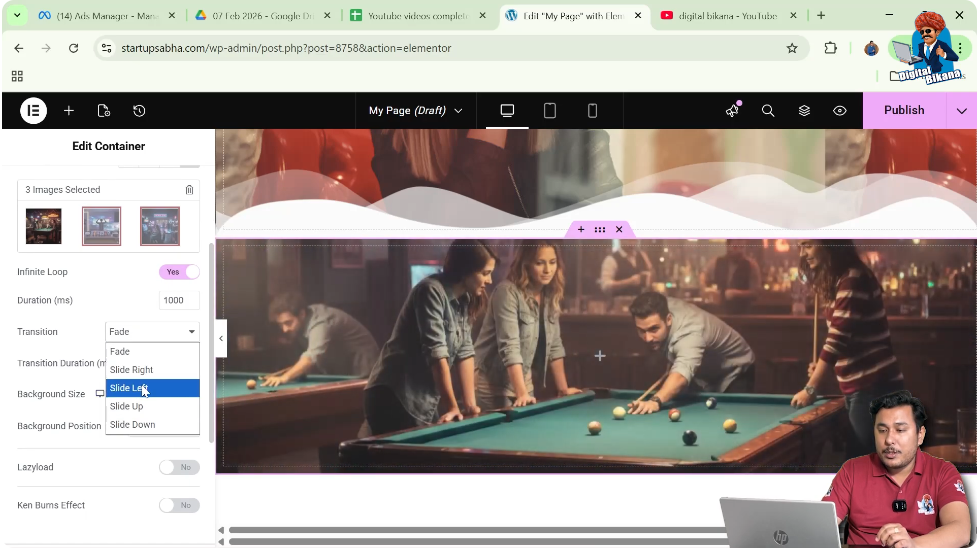
Task: Click the Duration (ms) input field
Action: (x=179, y=300)
